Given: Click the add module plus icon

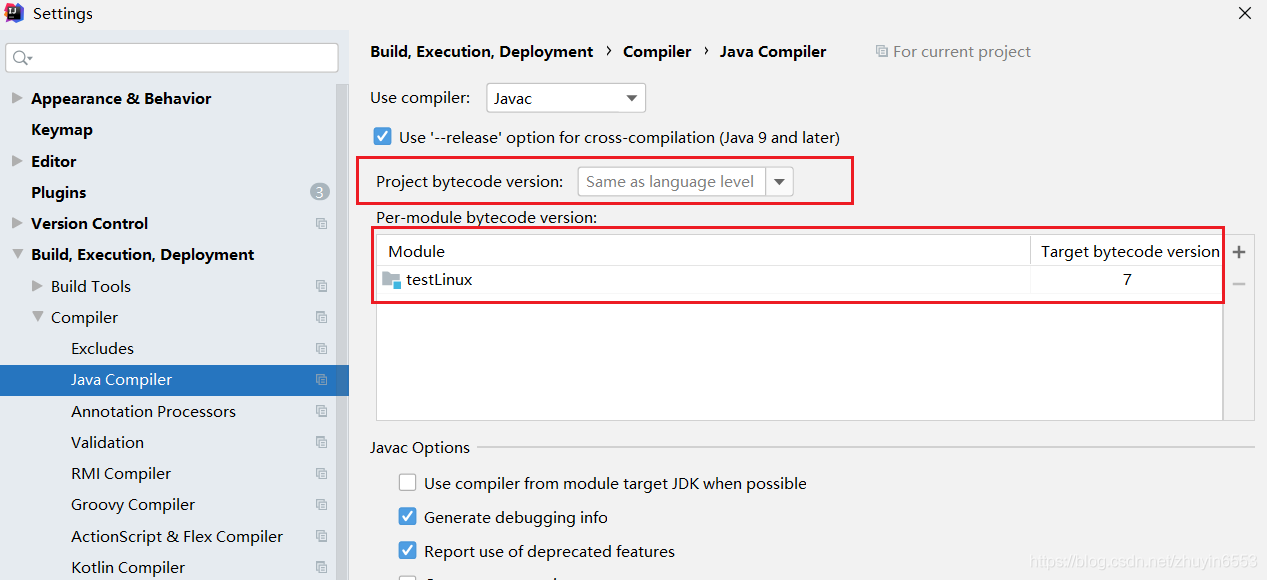Looking at the screenshot, I should pos(1239,252).
